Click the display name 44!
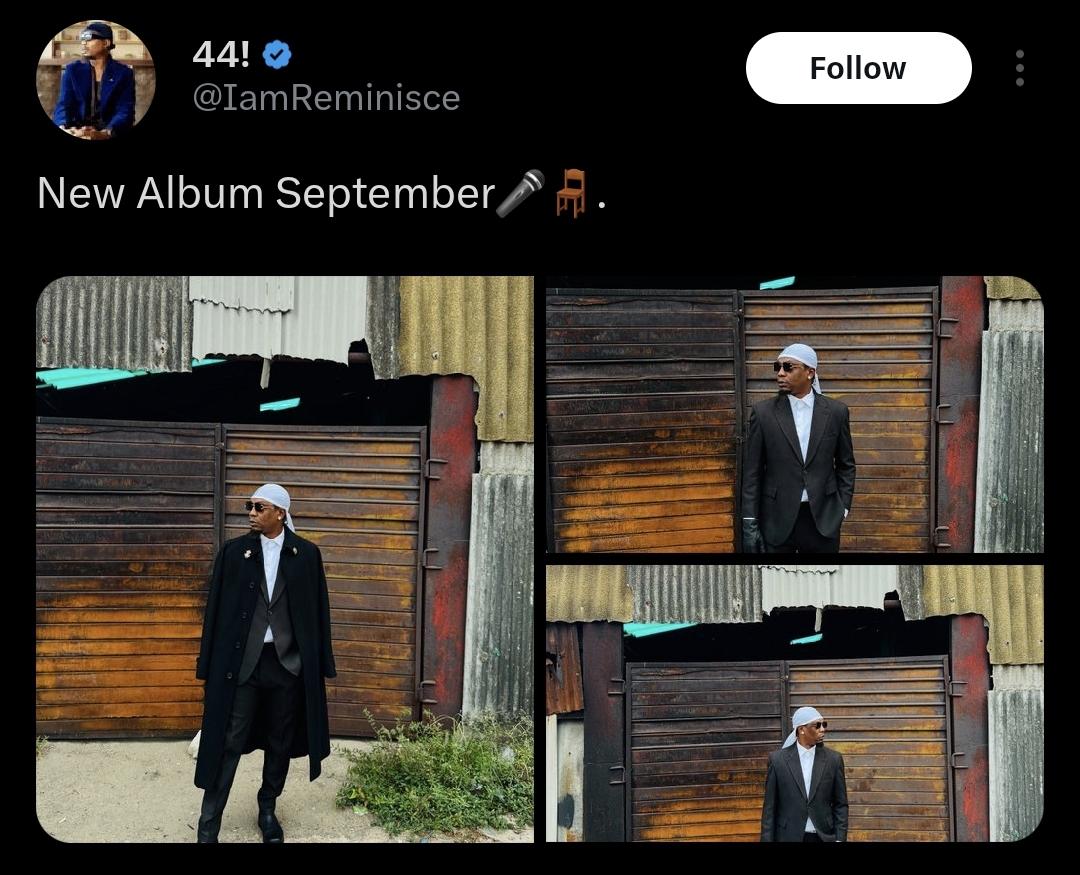Screen dimensions: 1080x875 tap(221, 55)
